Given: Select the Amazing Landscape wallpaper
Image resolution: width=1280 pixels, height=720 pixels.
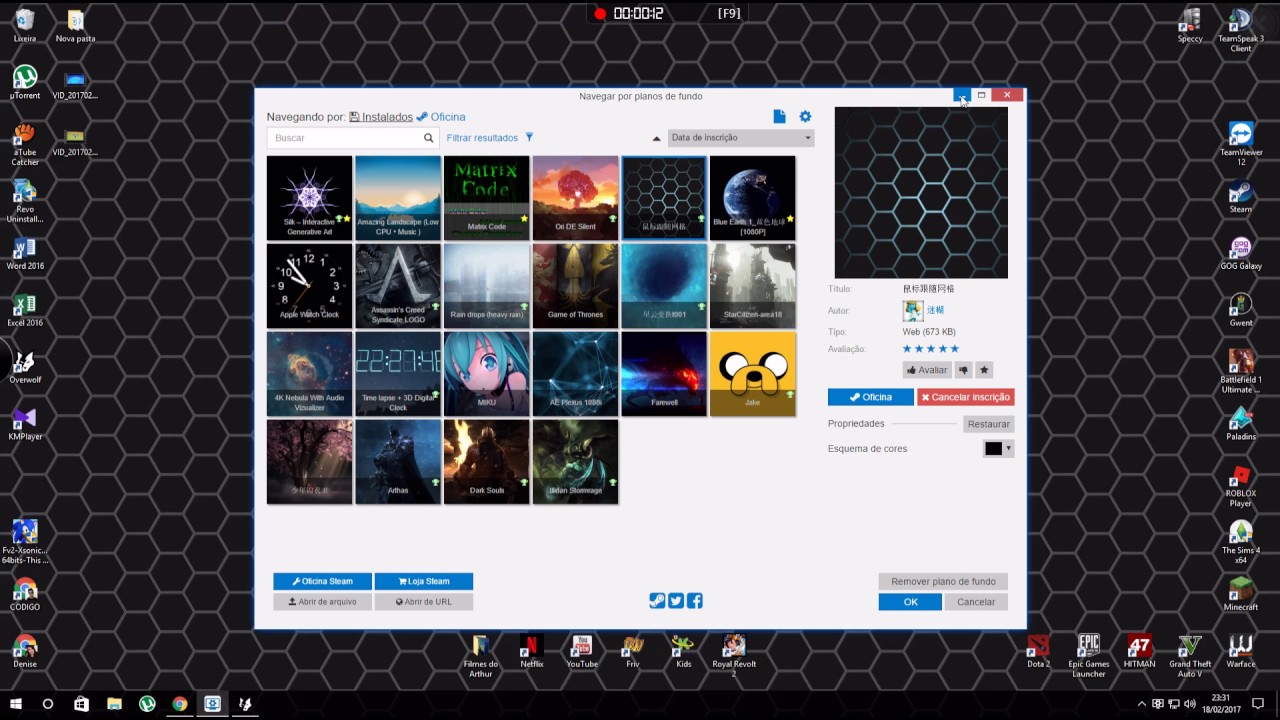Looking at the screenshot, I should pyautogui.click(x=398, y=198).
